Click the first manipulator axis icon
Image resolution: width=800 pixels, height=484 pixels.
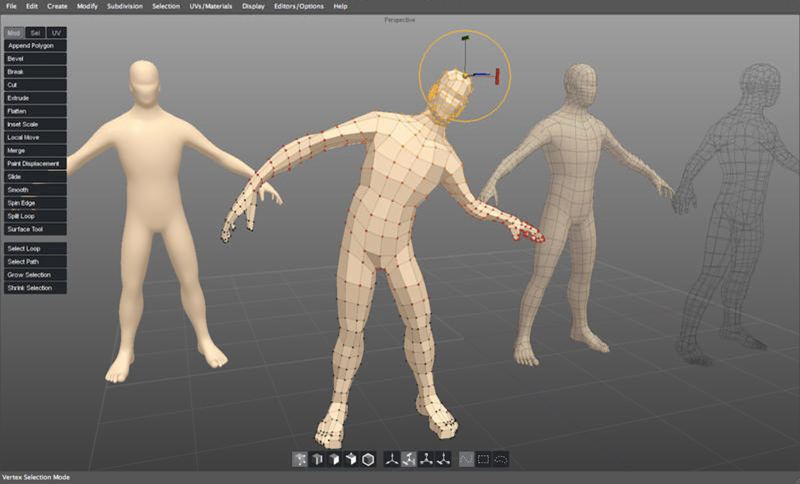coord(392,459)
